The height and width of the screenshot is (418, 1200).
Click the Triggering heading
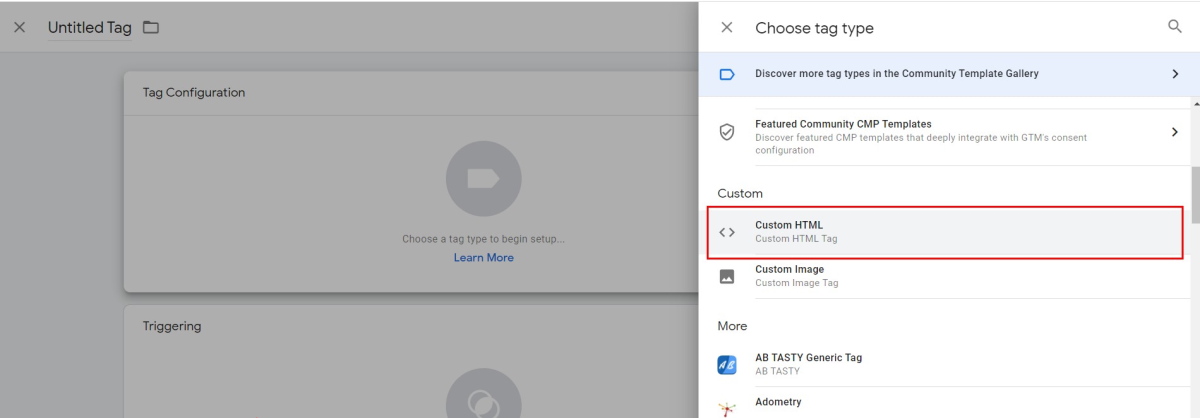pyautogui.click(x=172, y=326)
